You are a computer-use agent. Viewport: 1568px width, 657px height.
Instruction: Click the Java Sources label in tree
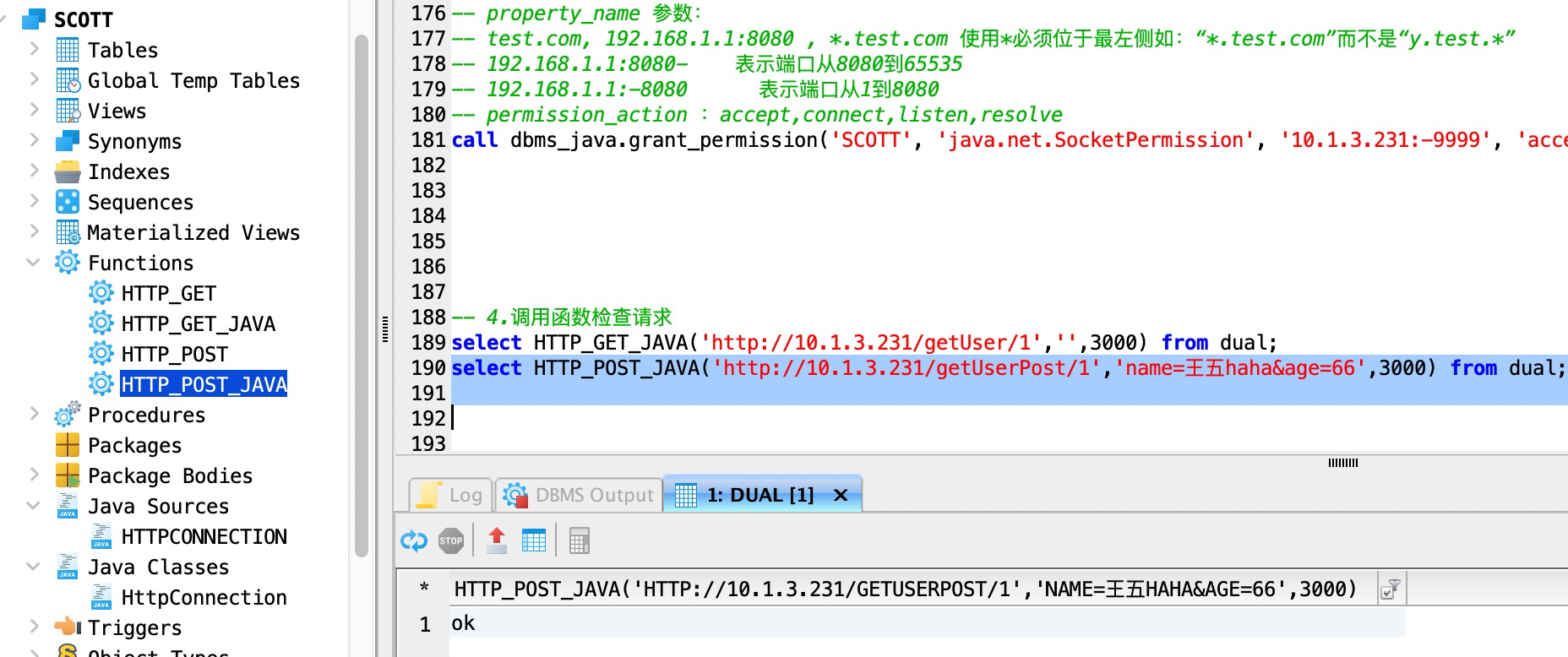(159, 506)
